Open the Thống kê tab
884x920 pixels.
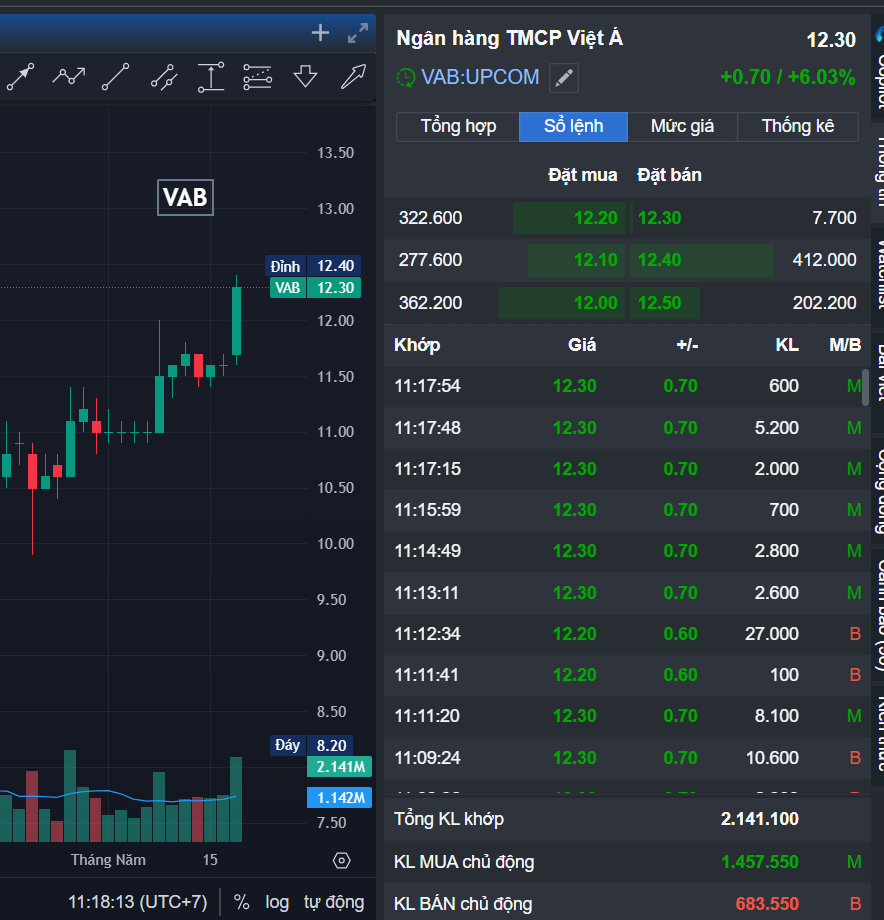[x=797, y=126]
